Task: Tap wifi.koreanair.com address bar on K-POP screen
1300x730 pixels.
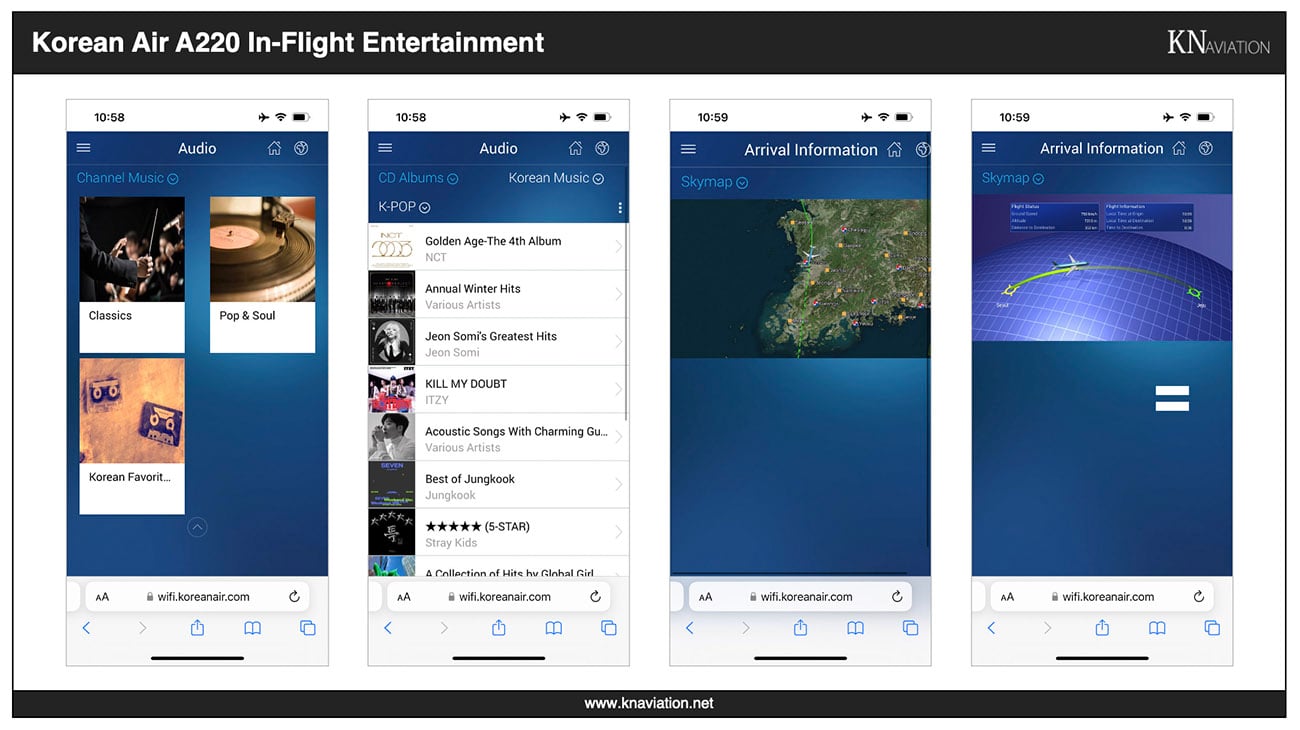Action: [498, 597]
